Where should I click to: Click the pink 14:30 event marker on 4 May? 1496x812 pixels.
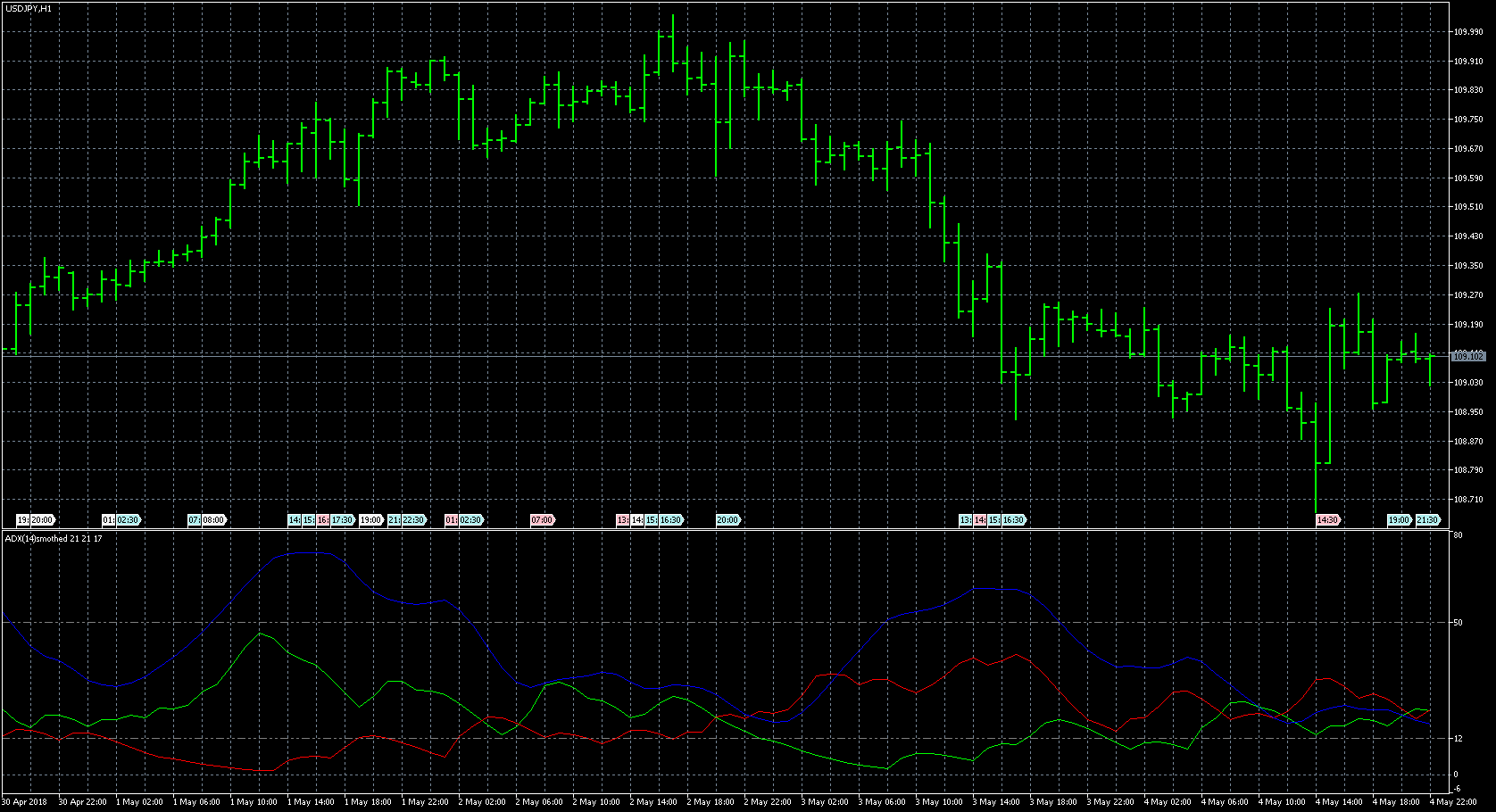click(x=1328, y=520)
